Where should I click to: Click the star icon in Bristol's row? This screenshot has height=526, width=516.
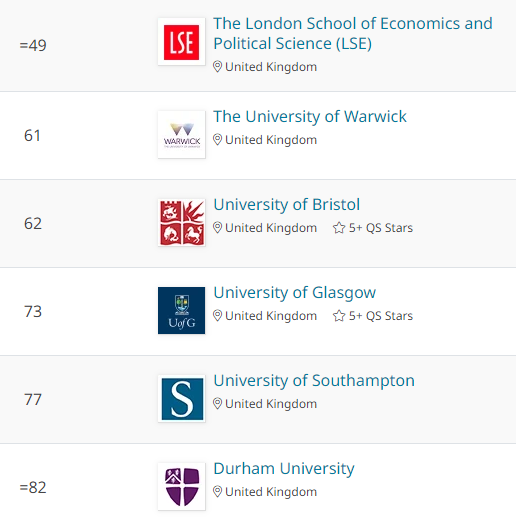click(339, 228)
